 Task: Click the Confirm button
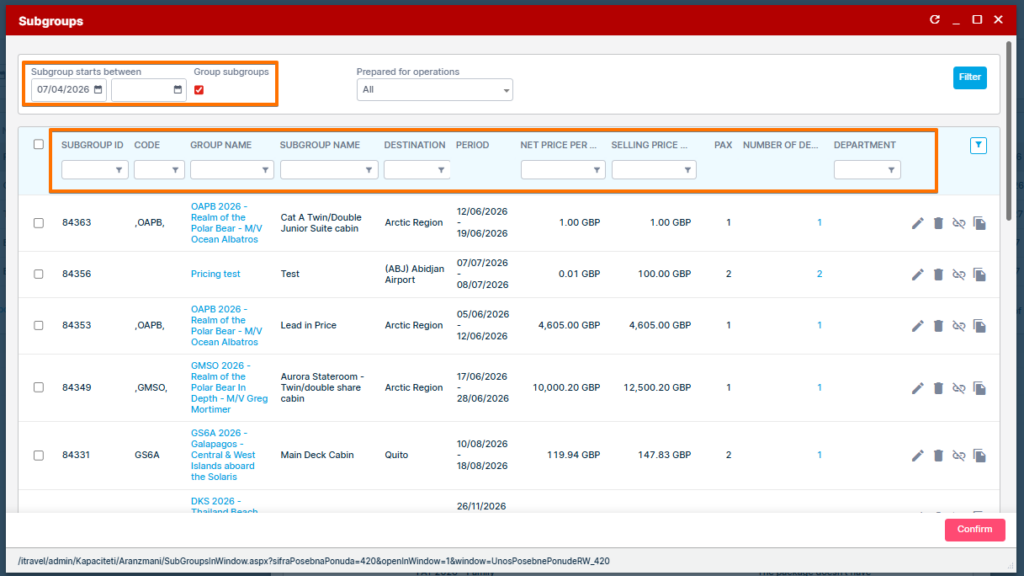[974, 530]
